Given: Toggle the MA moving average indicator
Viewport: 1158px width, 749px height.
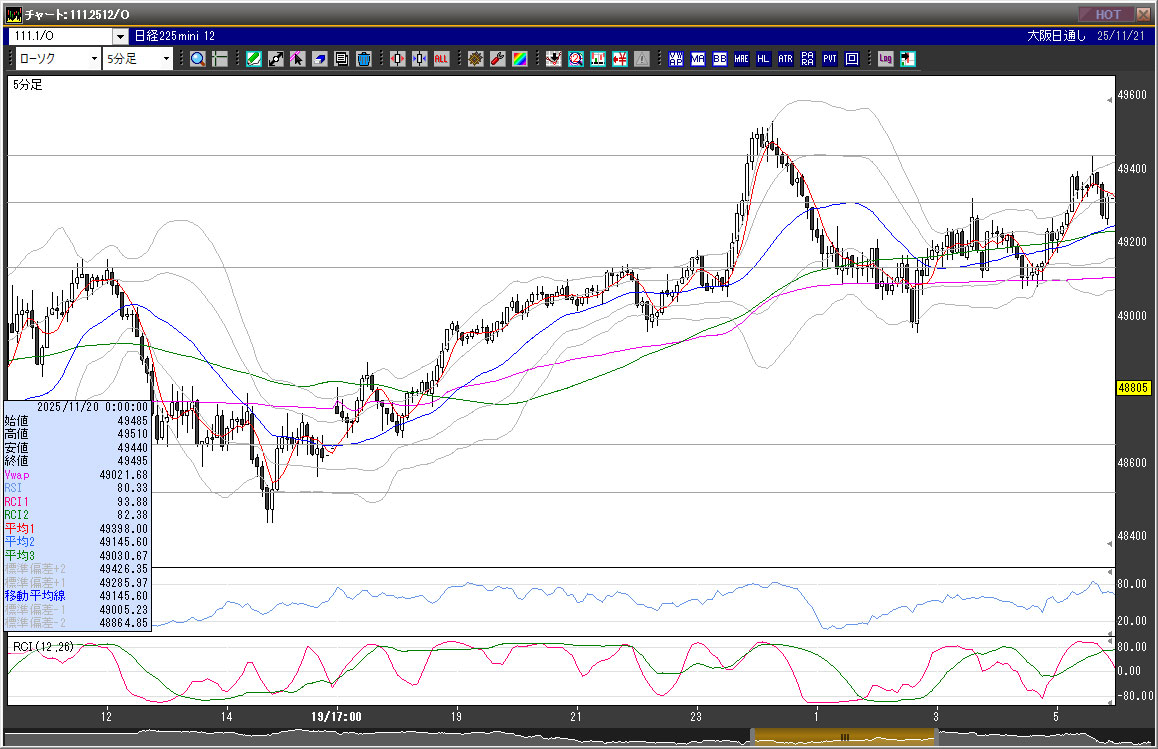Looking at the screenshot, I should tap(697, 59).
